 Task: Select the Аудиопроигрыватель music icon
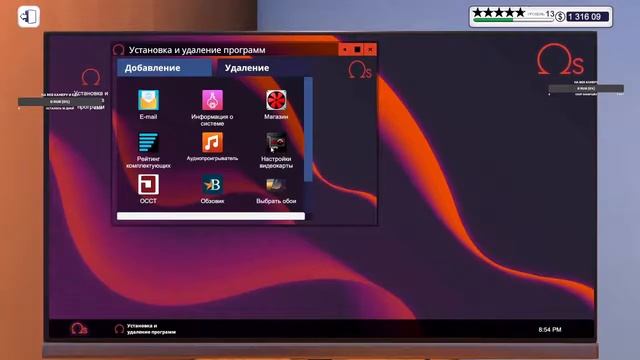pyautogui.click(x=212, y=142)
